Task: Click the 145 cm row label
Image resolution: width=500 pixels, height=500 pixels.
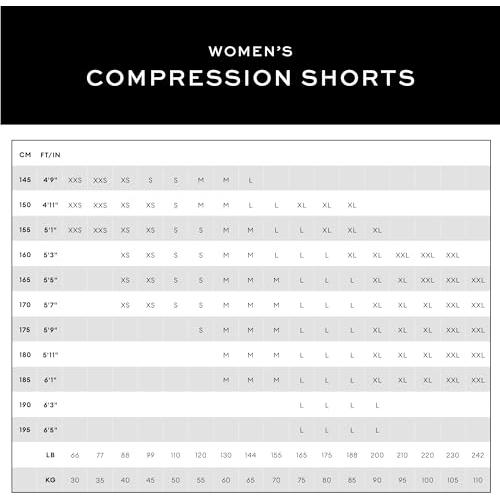Action: click(25, 180)
